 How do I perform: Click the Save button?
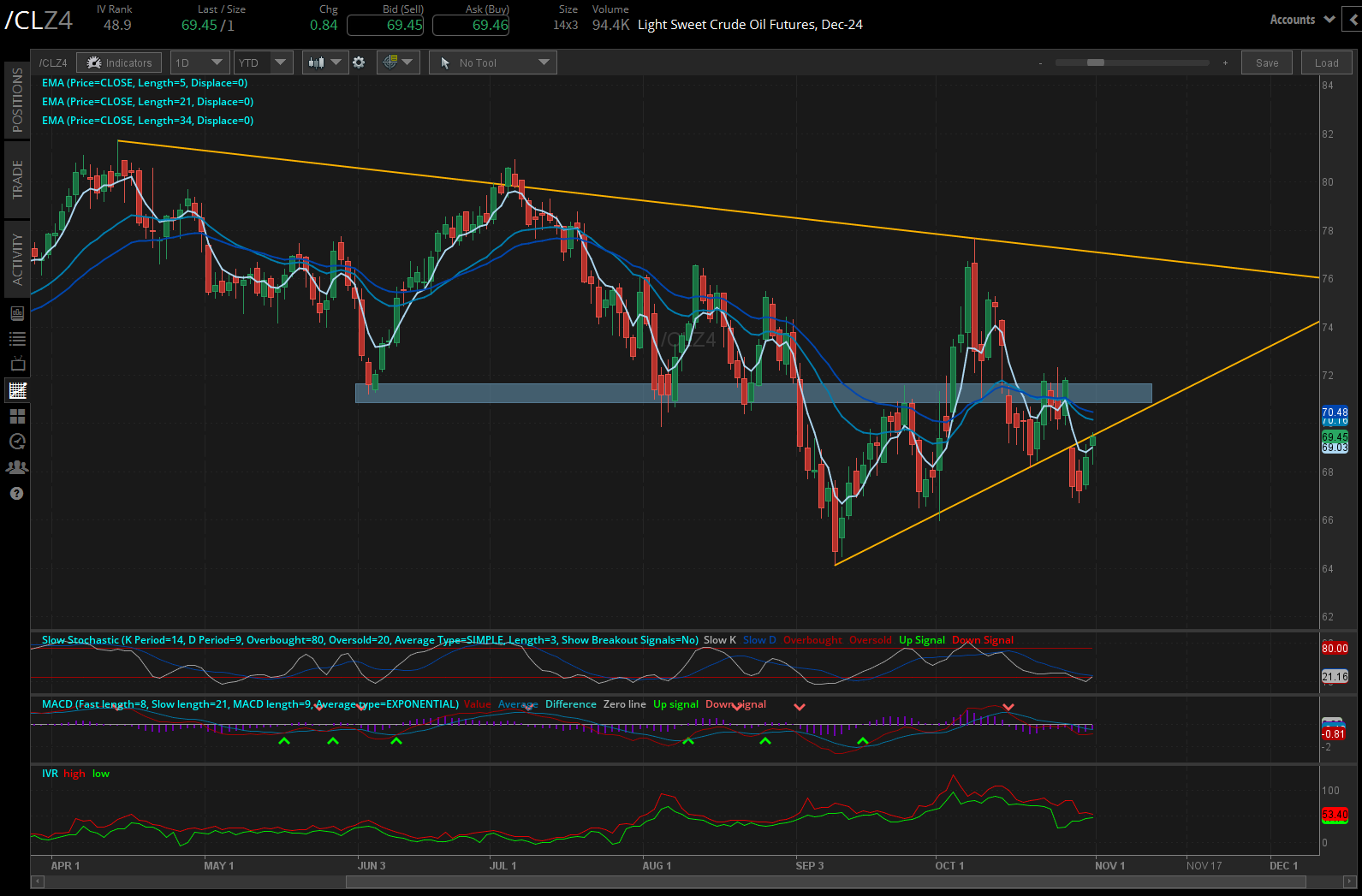(1267, 62)
